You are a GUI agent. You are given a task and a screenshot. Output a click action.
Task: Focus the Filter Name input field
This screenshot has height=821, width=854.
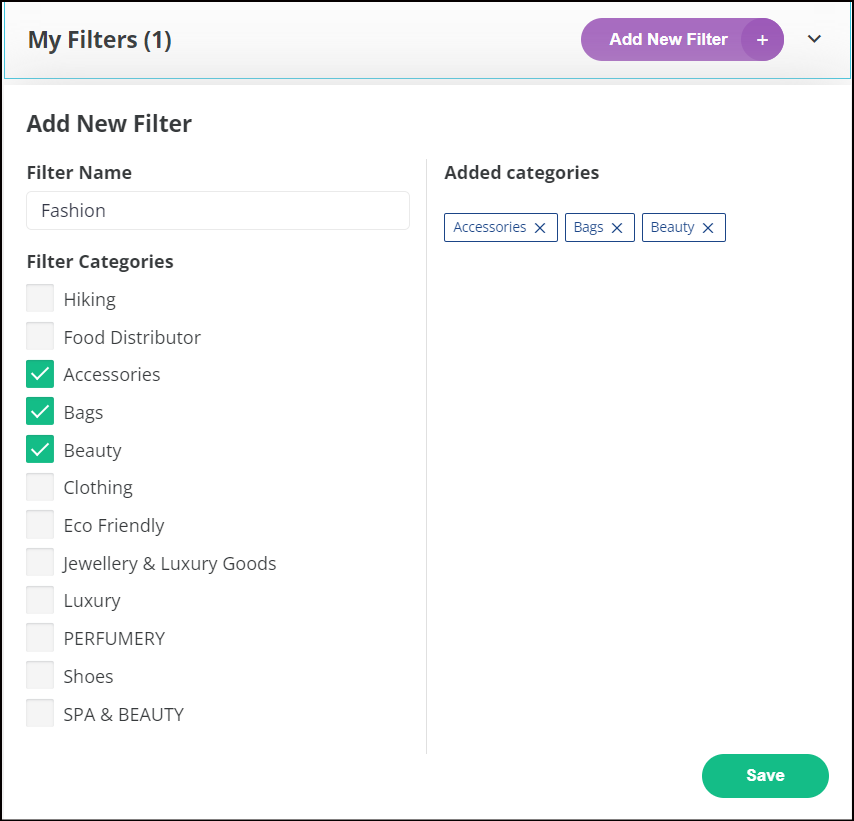(218, 210)
